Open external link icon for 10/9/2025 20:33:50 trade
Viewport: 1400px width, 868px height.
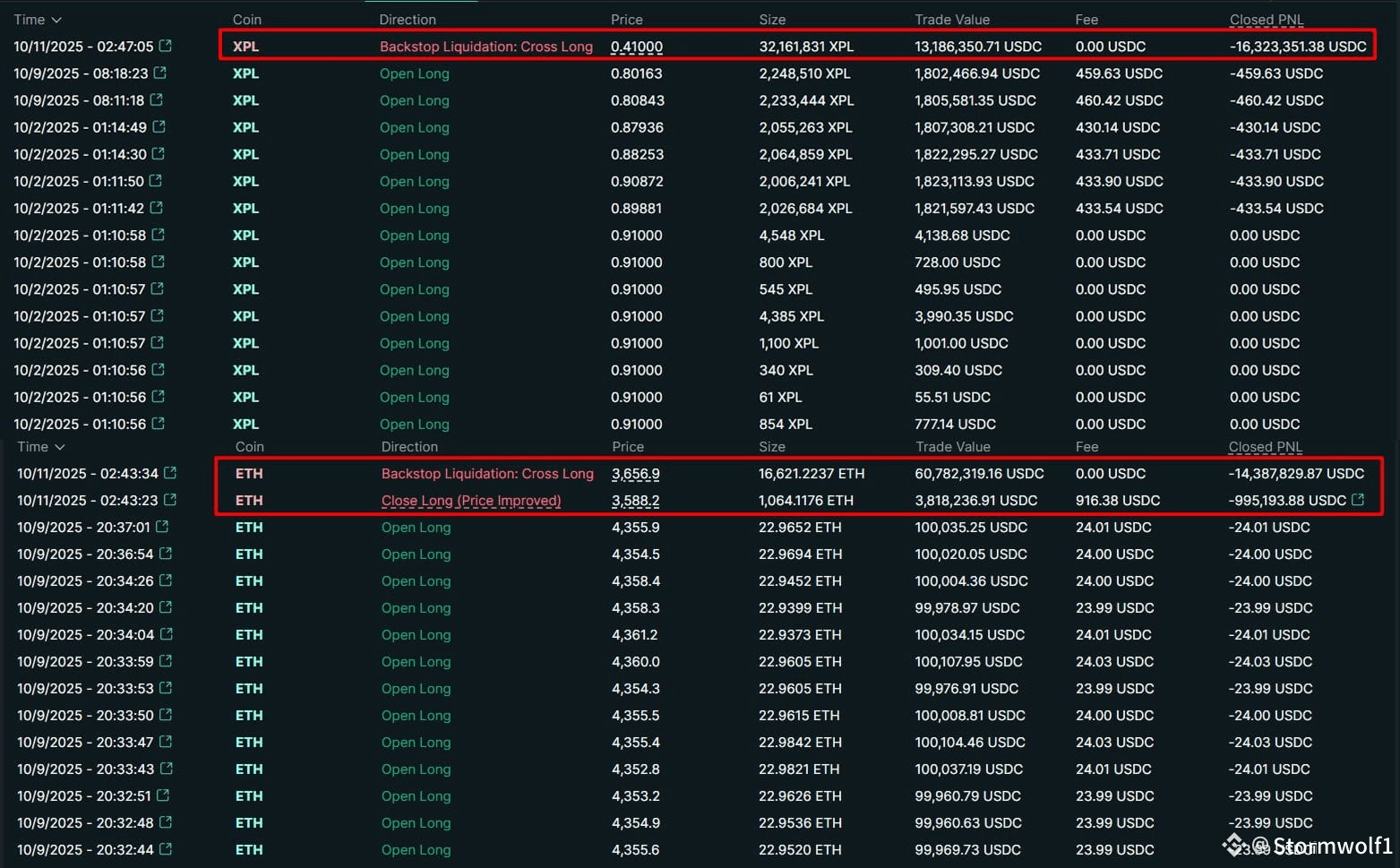pos(166,714)
